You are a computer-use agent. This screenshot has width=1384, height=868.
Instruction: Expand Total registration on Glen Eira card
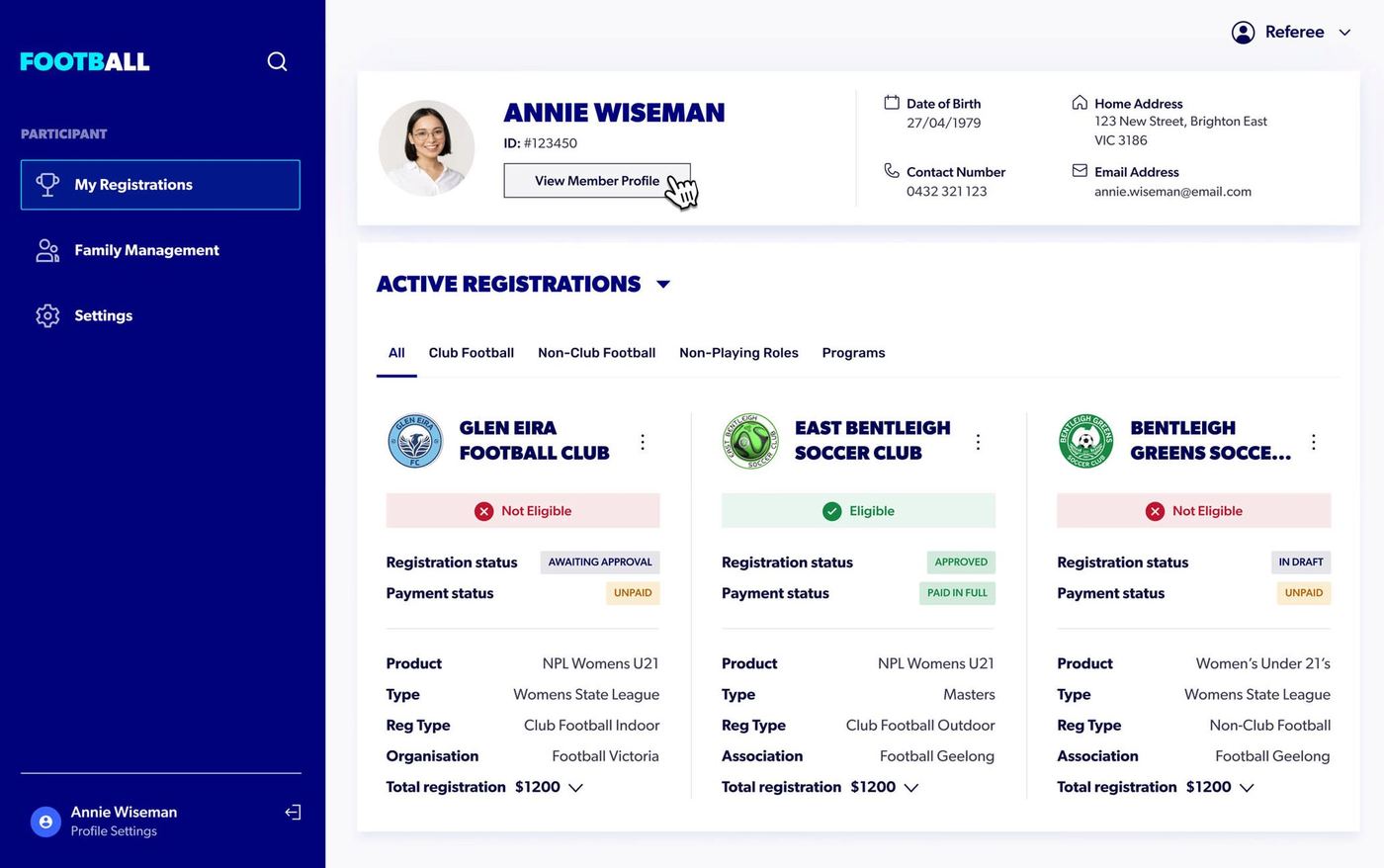[575, 788]
